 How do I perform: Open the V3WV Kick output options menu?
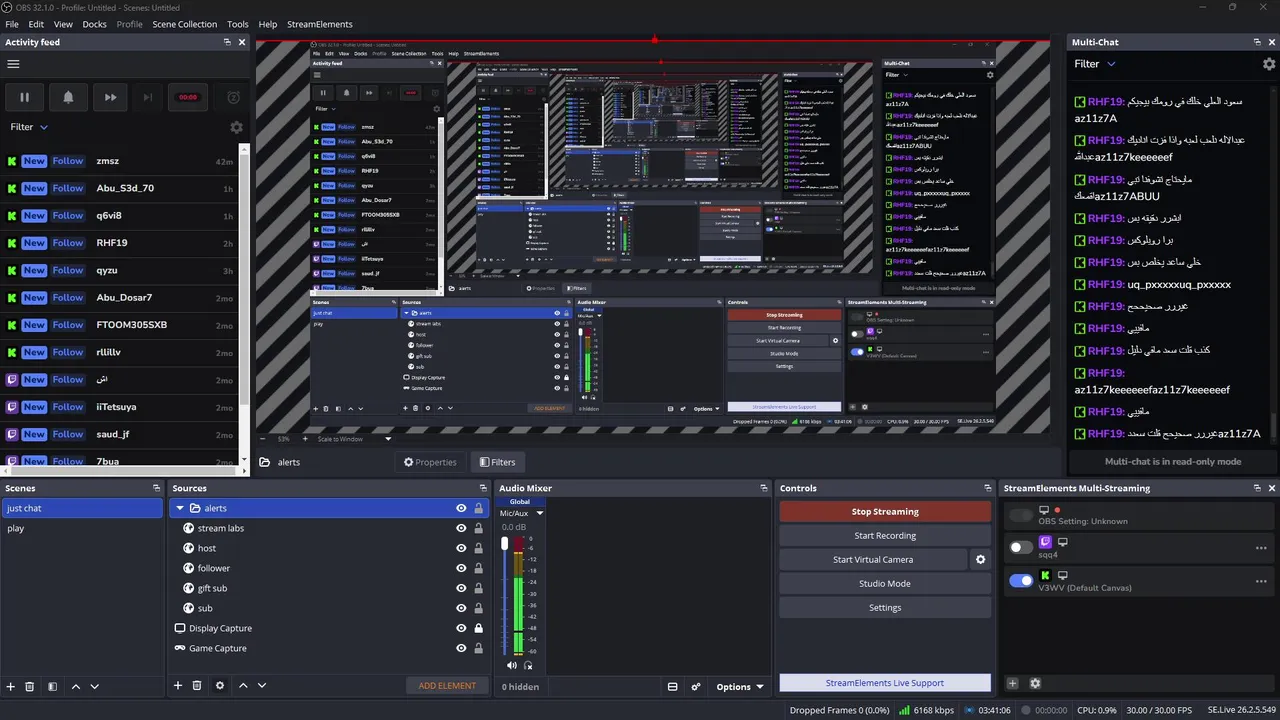[x=1261, y=580]
